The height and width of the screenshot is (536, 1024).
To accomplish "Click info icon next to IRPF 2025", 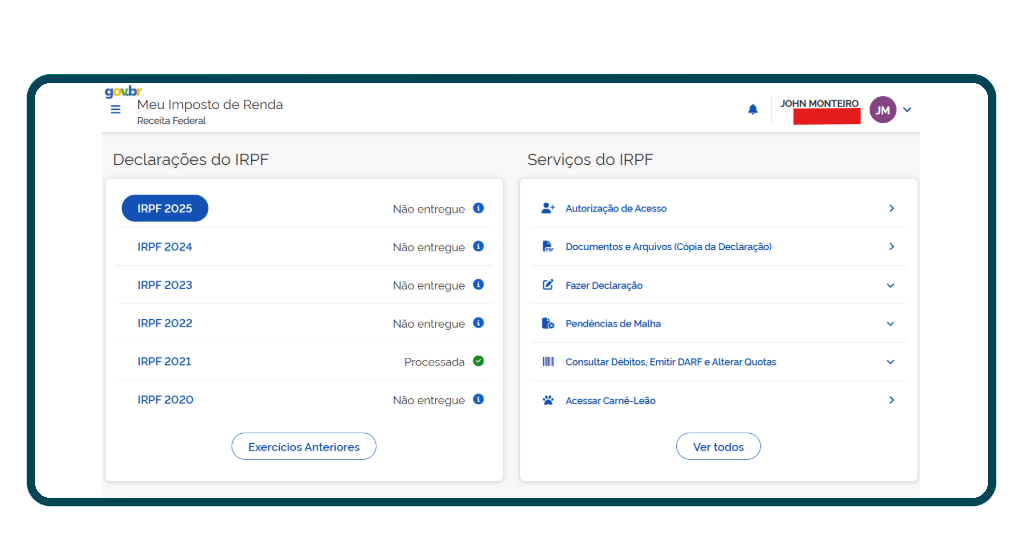I will tap(478, 209).
